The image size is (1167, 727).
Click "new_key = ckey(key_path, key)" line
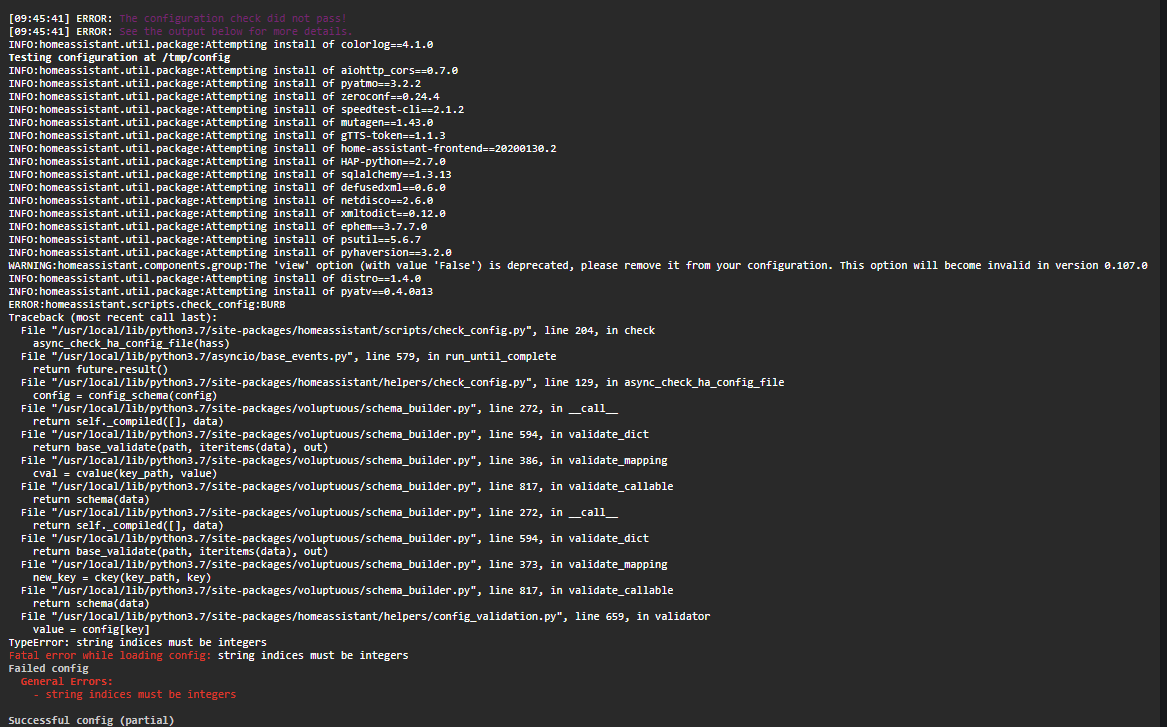[x=122, y=577]
